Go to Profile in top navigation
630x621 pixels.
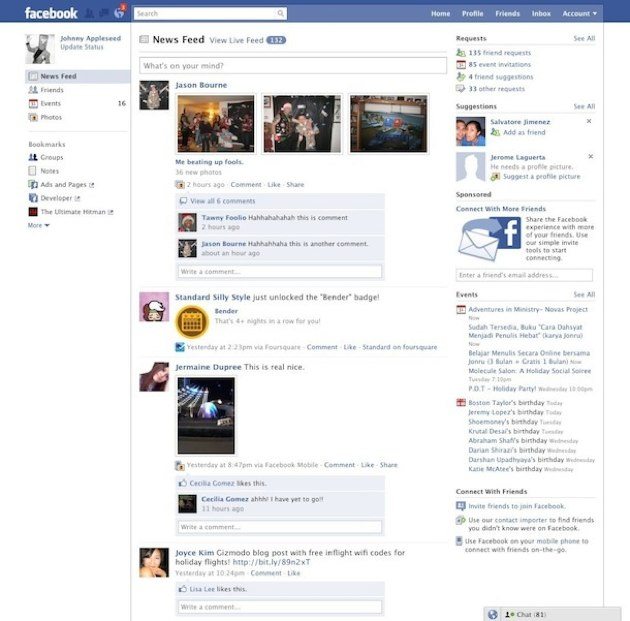pyautogui.click(x=472, y=14)
